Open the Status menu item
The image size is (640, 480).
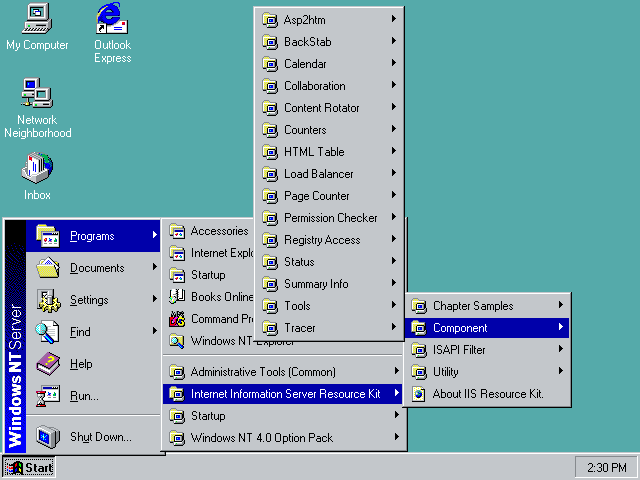[x=329, y=262]
